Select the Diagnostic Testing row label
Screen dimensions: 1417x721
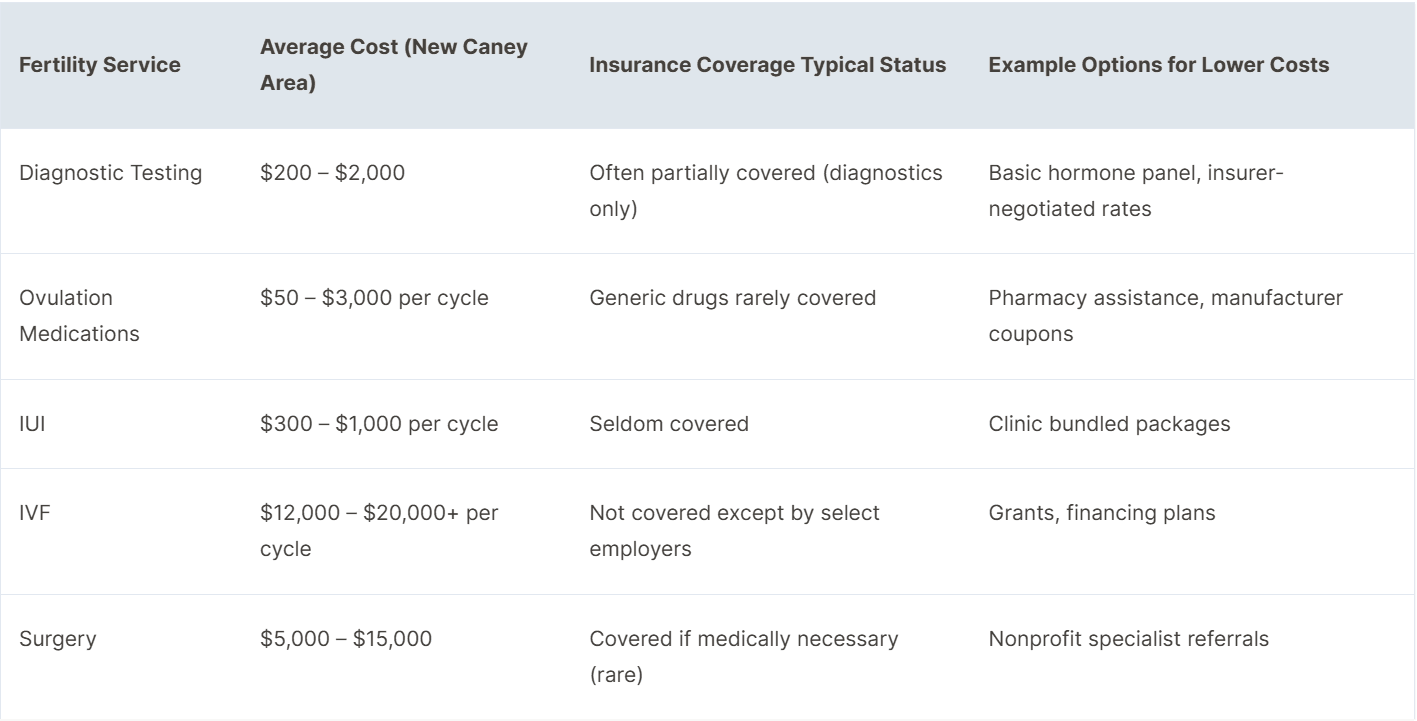[111, 173]
